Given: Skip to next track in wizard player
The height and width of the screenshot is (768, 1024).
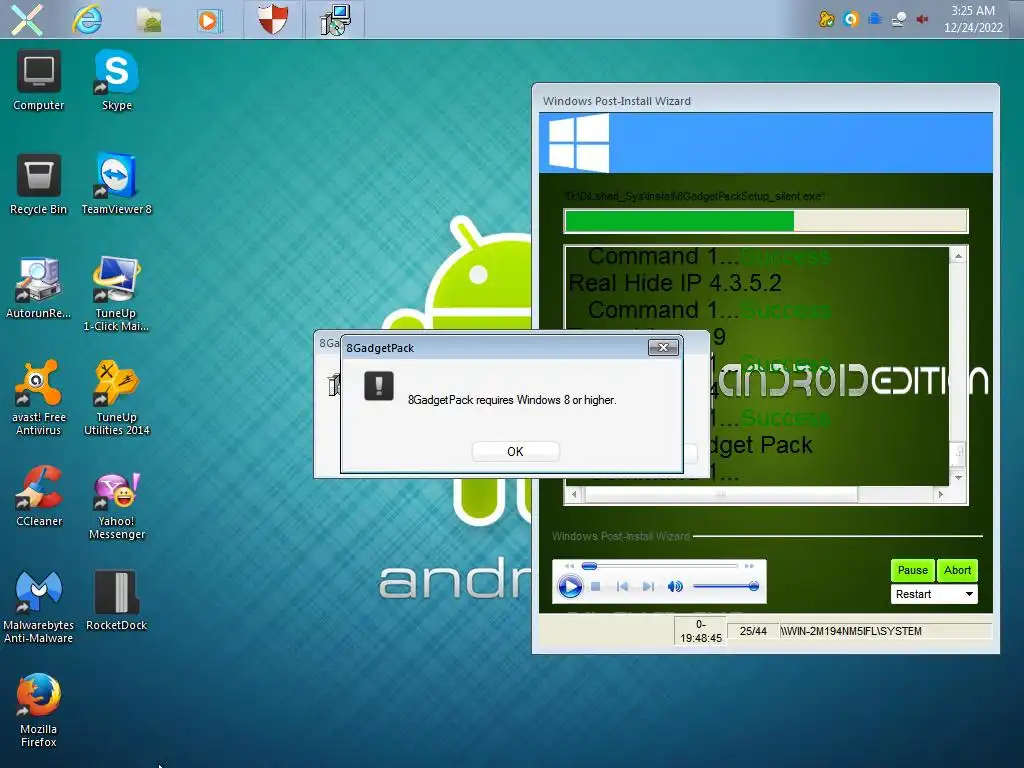Looking at the screenshot, I should coord(648,586).
